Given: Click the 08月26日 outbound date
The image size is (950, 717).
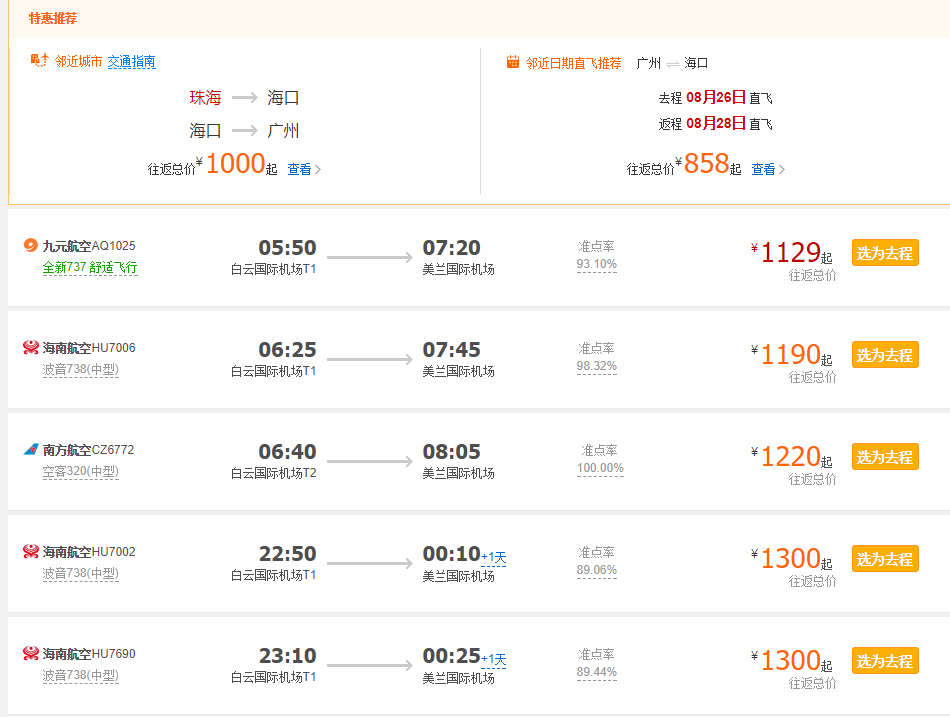Looking at the screenshot, I should [x=716, y=97].
